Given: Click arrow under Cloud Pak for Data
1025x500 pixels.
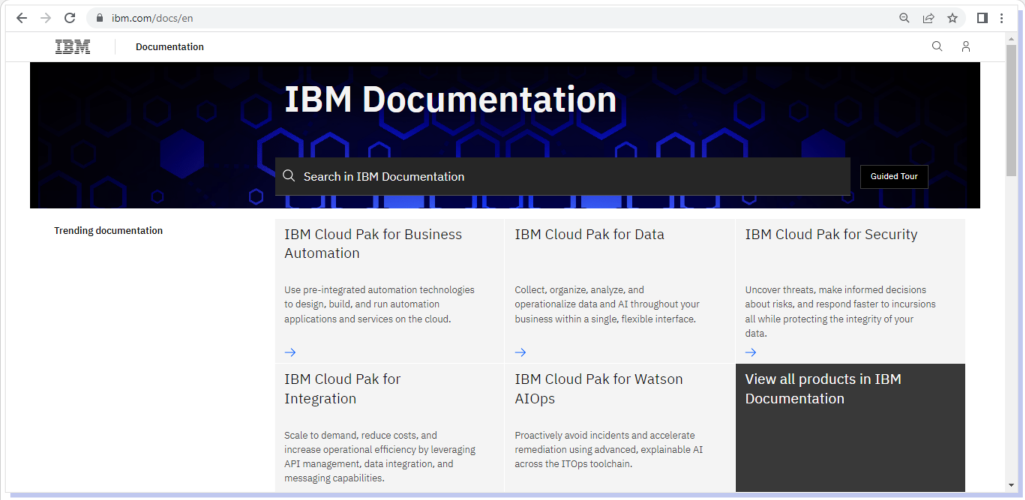Looking at the screenshot, I should (520, 352).
